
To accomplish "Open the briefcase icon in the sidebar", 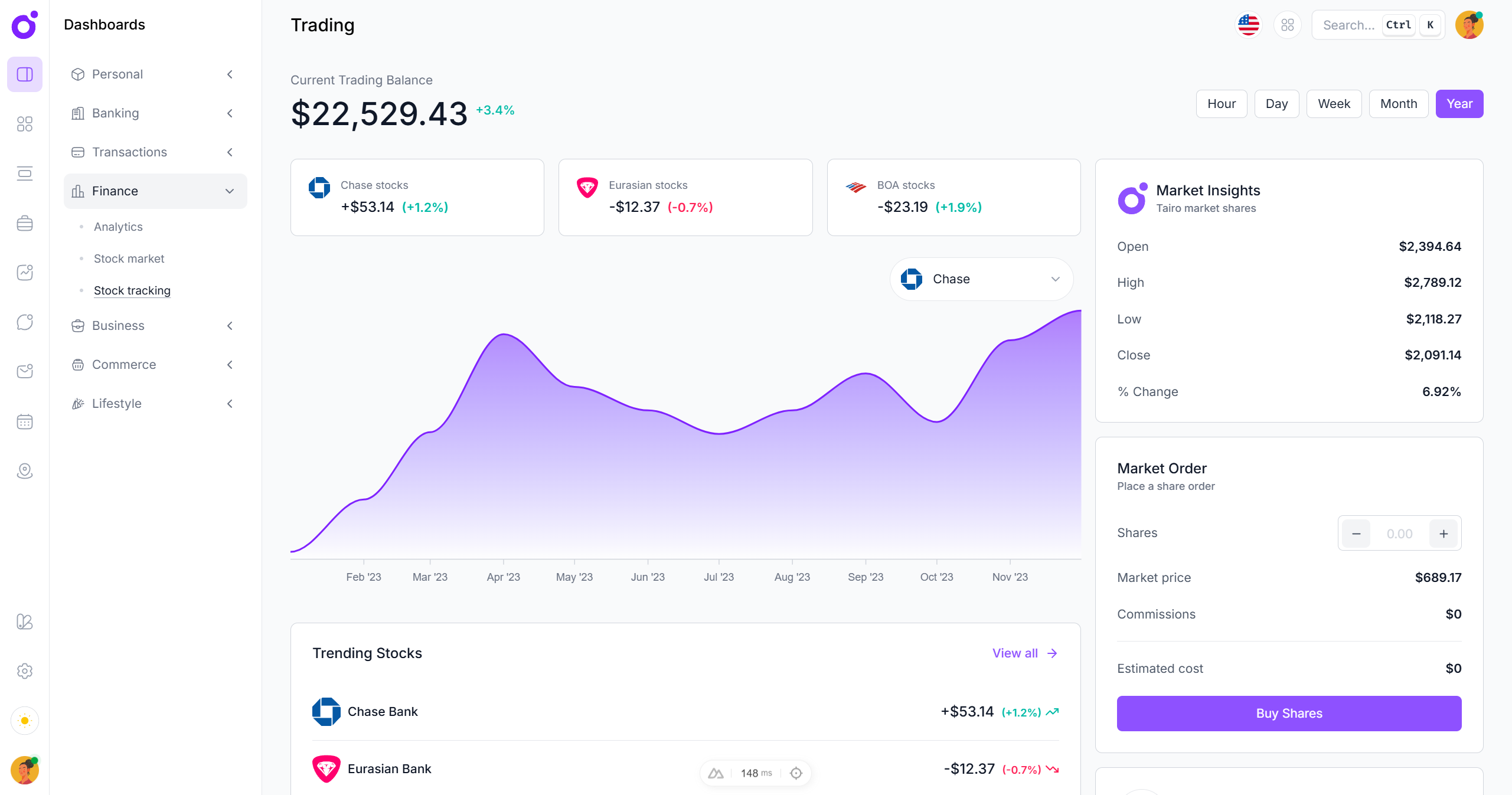I will click(25, 223).
